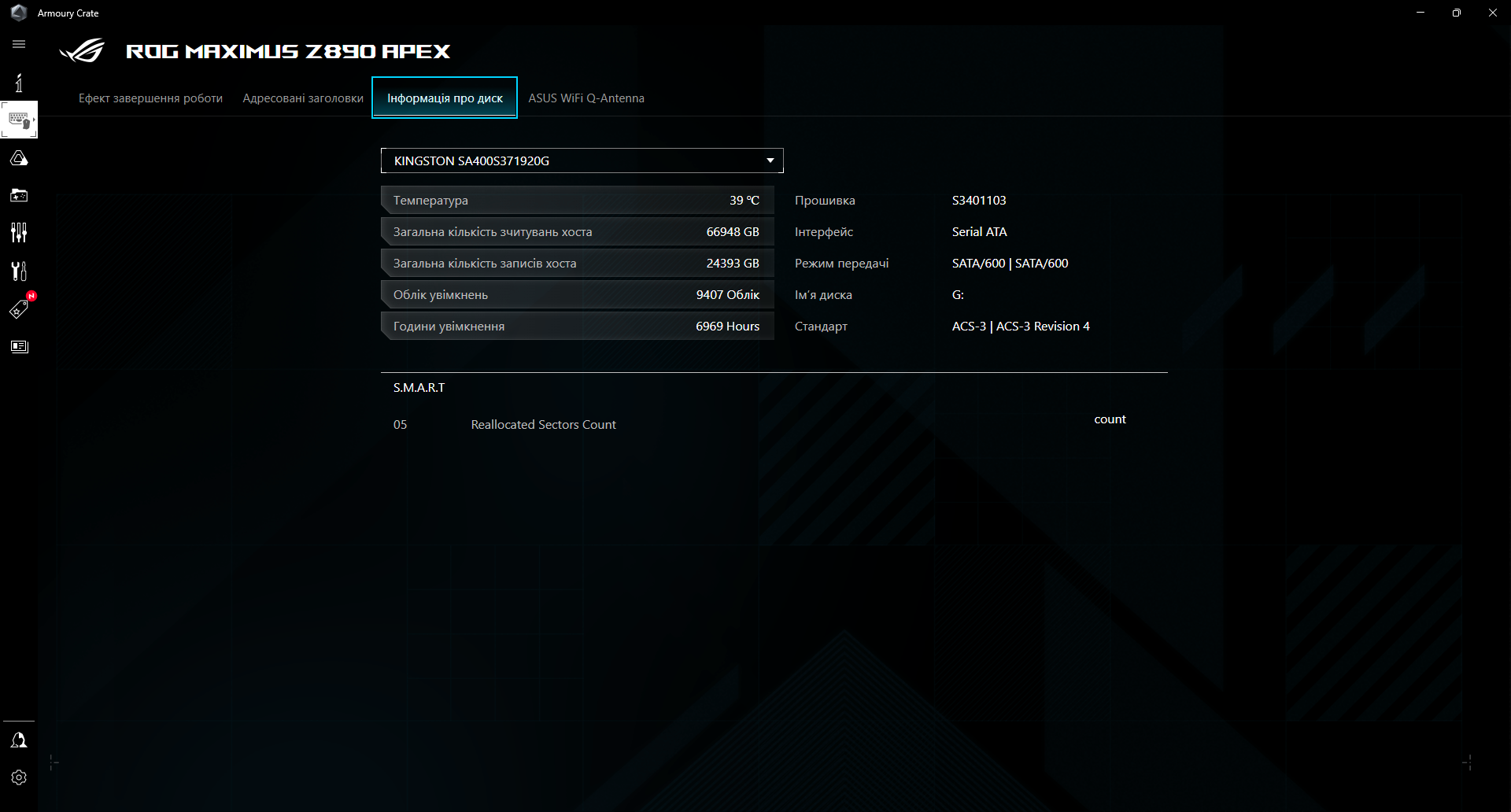Select the G: drive letter value

pos(958,295)
